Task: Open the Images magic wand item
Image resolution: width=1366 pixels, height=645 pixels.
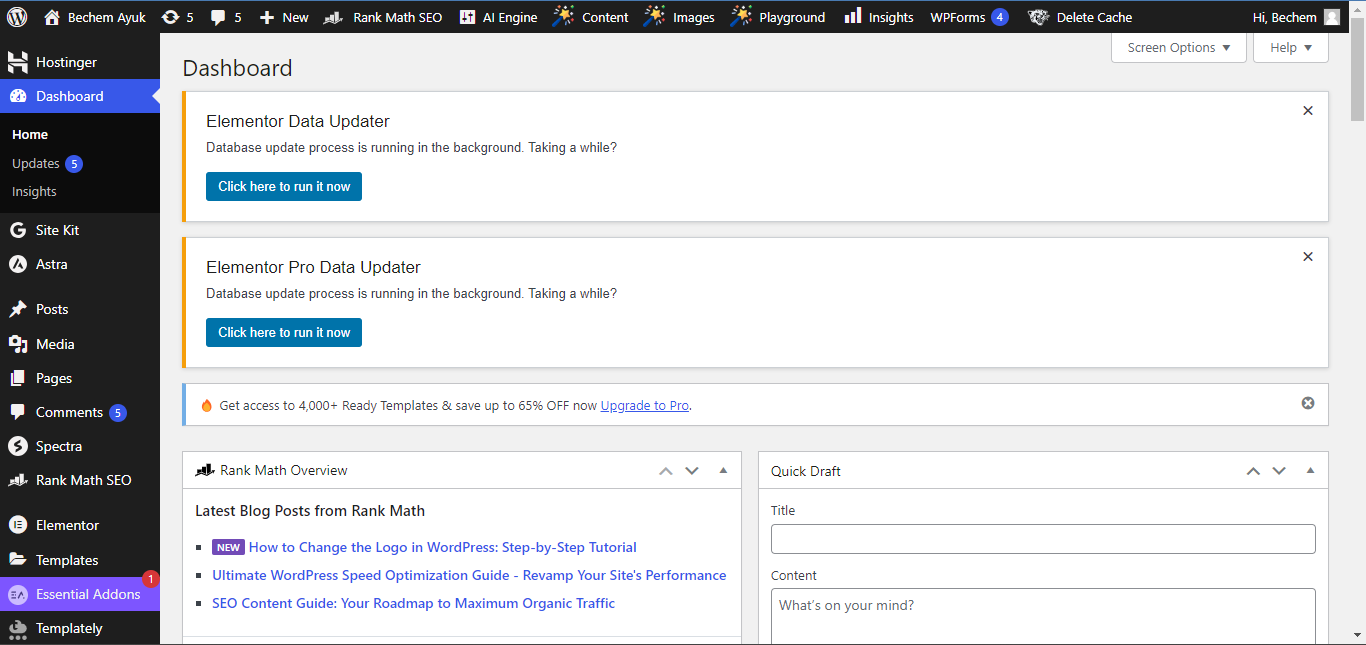Action: [x=679, y=17]
